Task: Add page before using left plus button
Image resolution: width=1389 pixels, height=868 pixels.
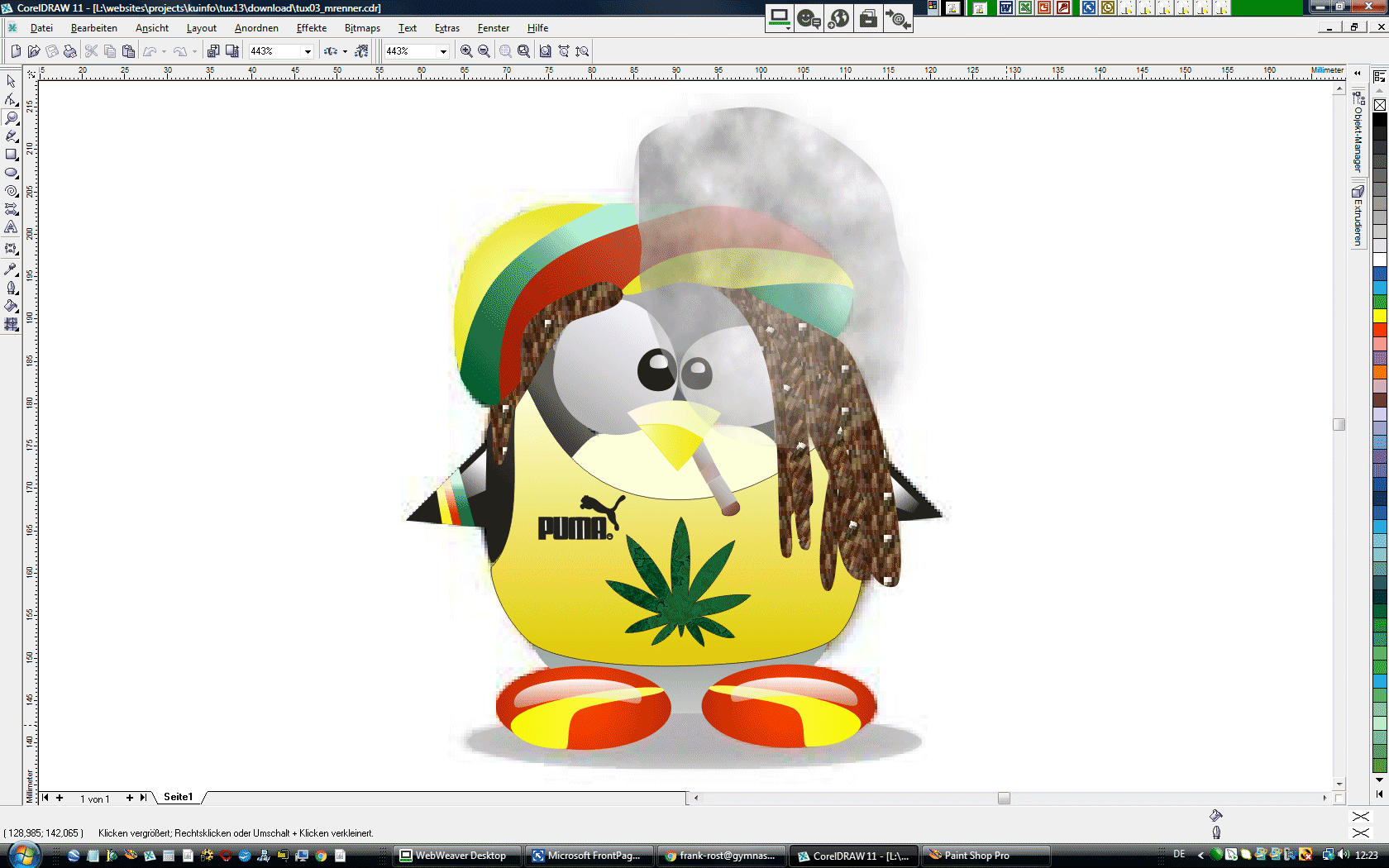Action: pos(60,798)
